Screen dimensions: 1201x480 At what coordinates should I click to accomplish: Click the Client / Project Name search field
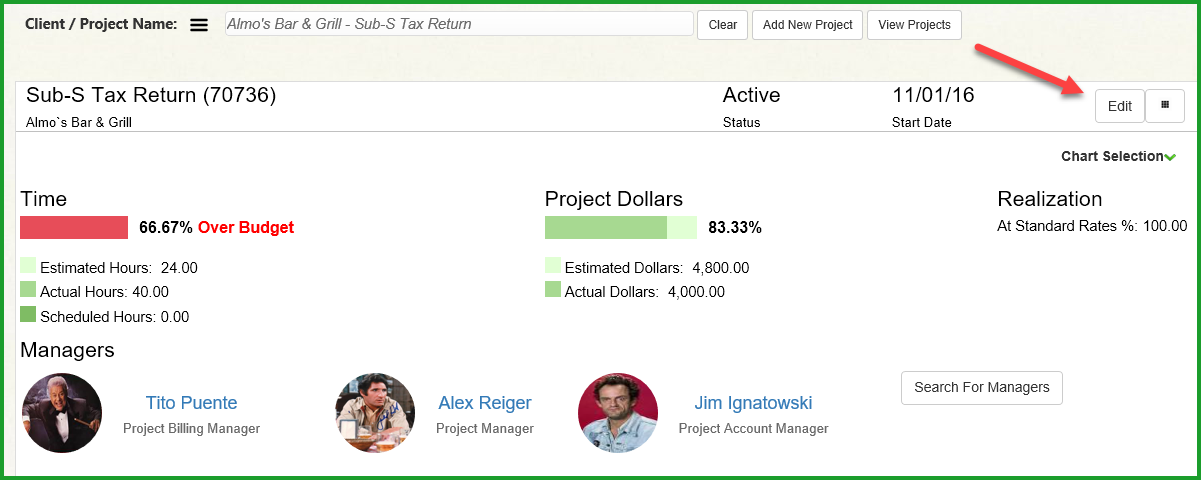click(459, 24)
